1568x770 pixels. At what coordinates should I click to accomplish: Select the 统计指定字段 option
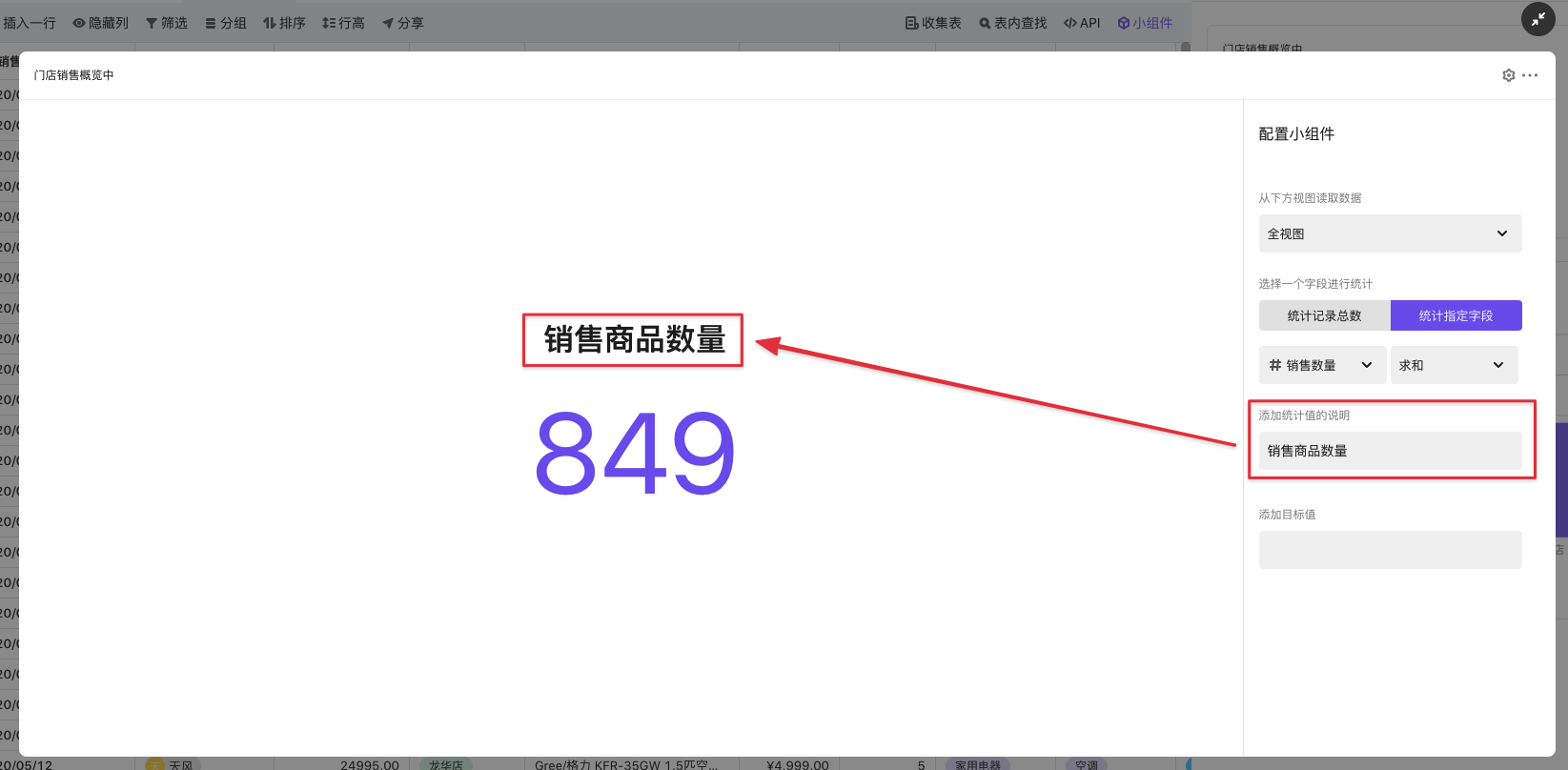1456,315
